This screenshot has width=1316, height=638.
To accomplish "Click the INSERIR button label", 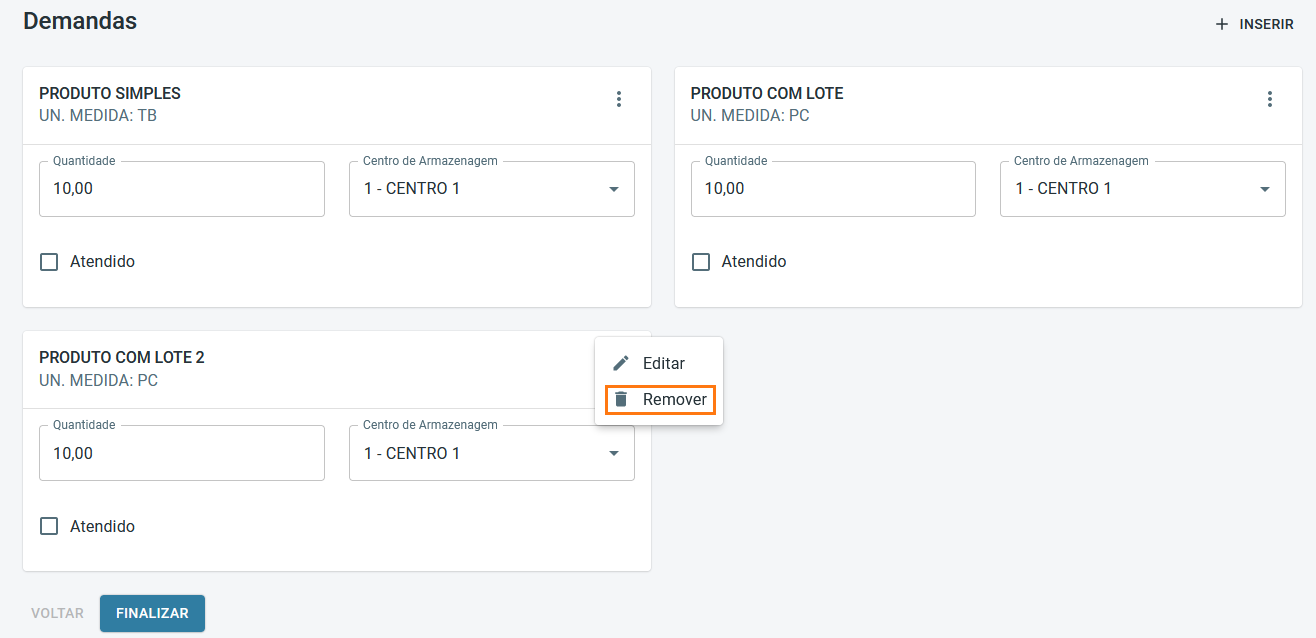I will (1266, 24).
